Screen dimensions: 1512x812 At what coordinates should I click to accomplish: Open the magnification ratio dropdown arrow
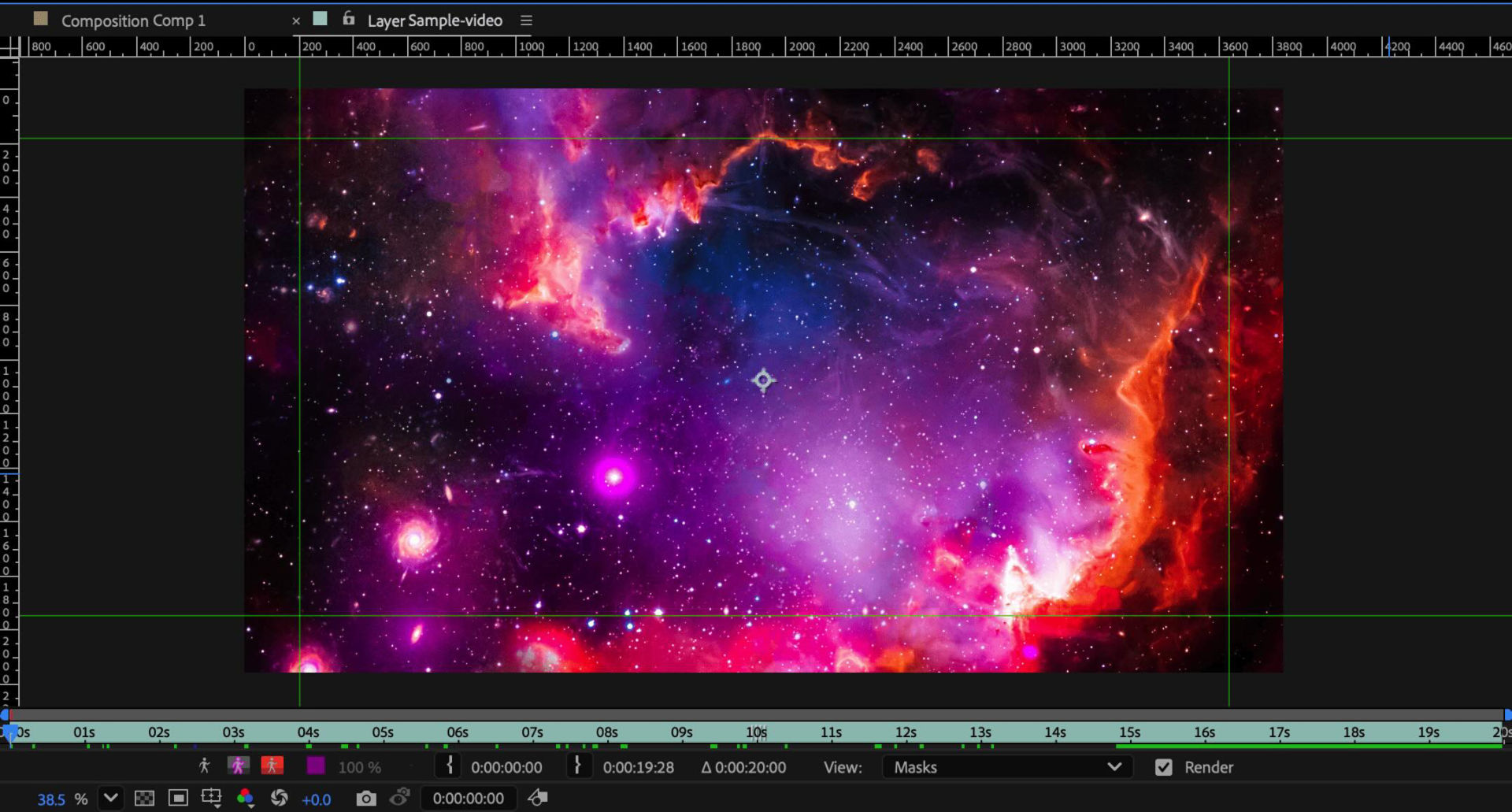pyautogui.click(x=111, y=798)
